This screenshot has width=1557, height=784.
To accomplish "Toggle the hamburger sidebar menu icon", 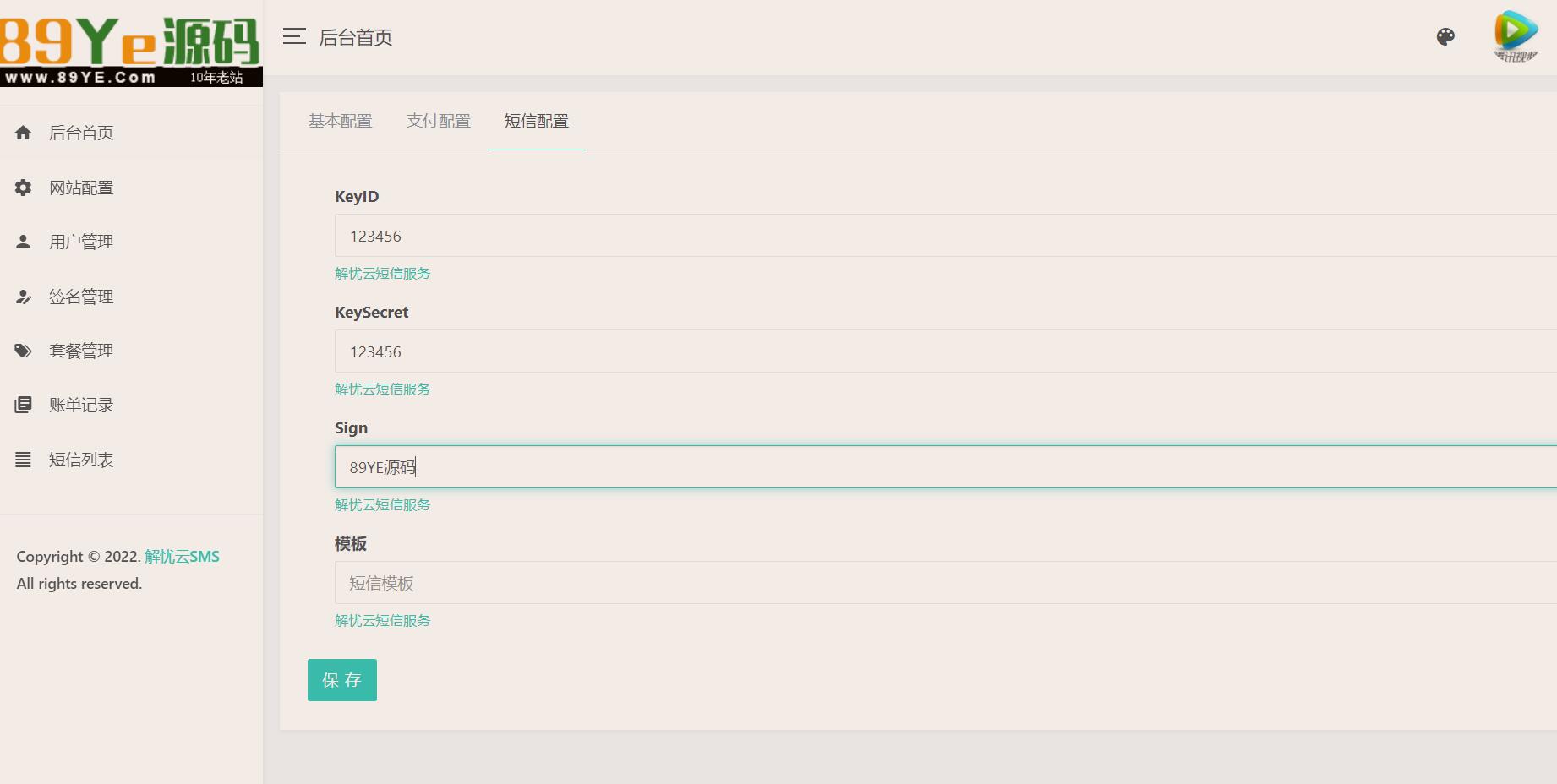I will click(294, 36).
